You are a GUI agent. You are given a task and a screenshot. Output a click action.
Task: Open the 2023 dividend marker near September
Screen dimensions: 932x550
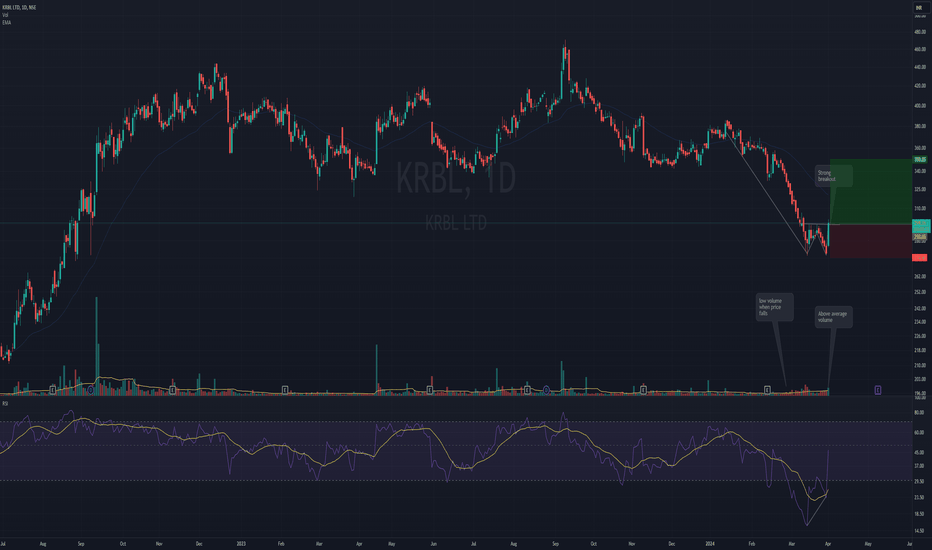[546, 390]
